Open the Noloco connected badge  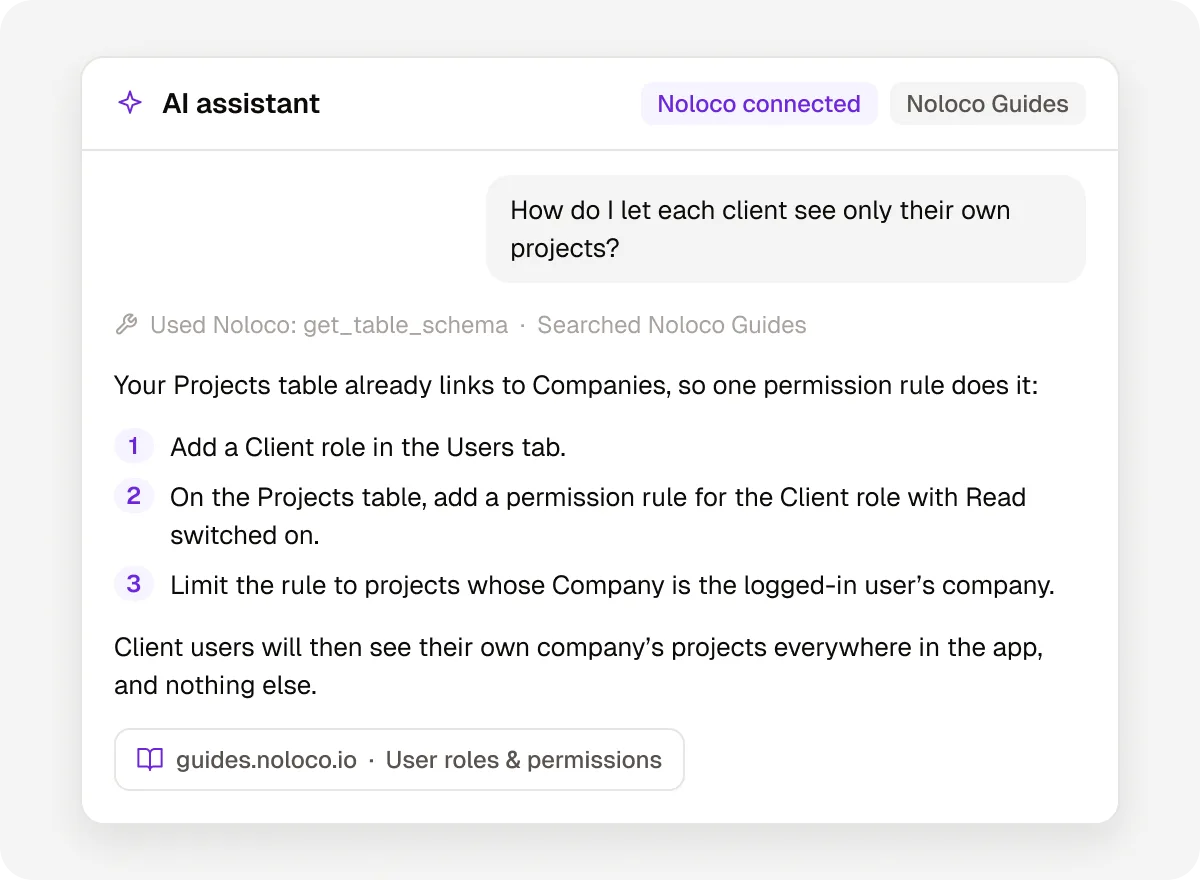point(759,104)
